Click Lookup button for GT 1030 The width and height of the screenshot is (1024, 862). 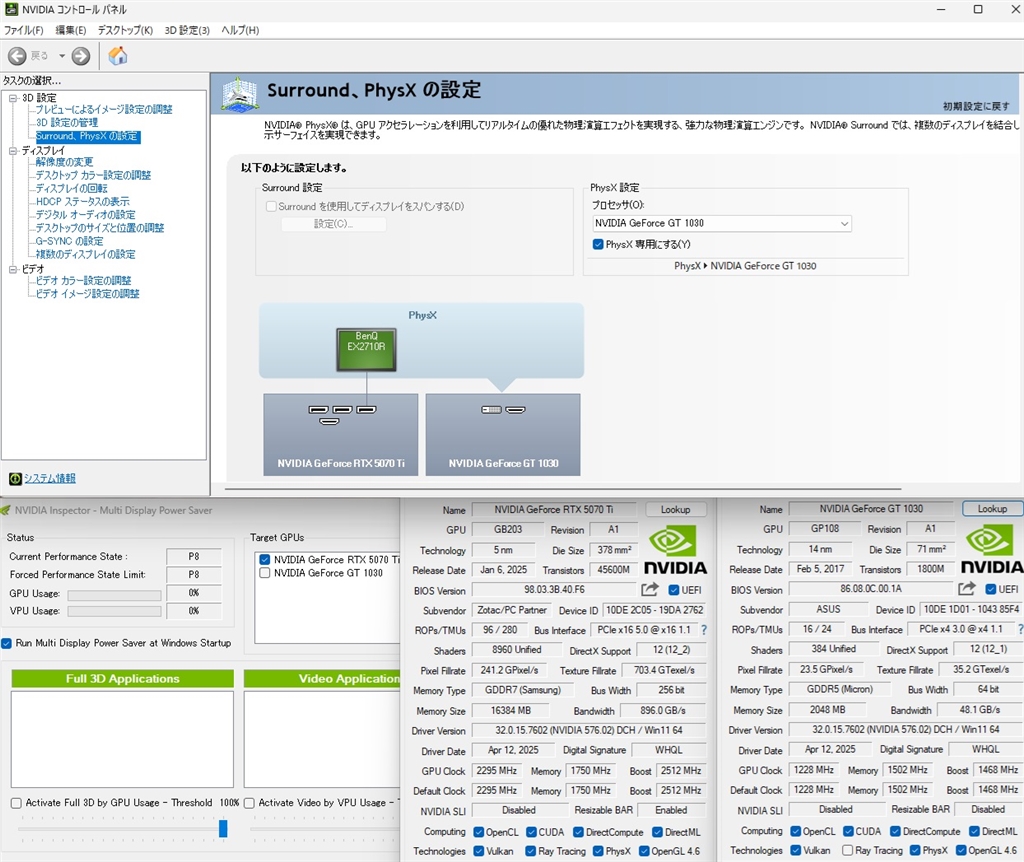click(992, 509)
